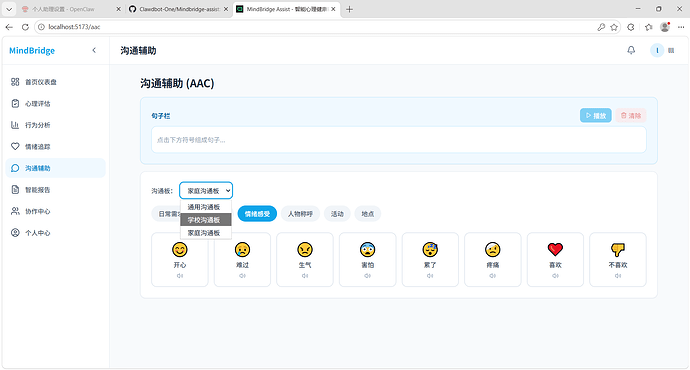Add the 累了 tired emoji symbol
Viewport: 690px width, 370px height.
click(x=430, y=260)
